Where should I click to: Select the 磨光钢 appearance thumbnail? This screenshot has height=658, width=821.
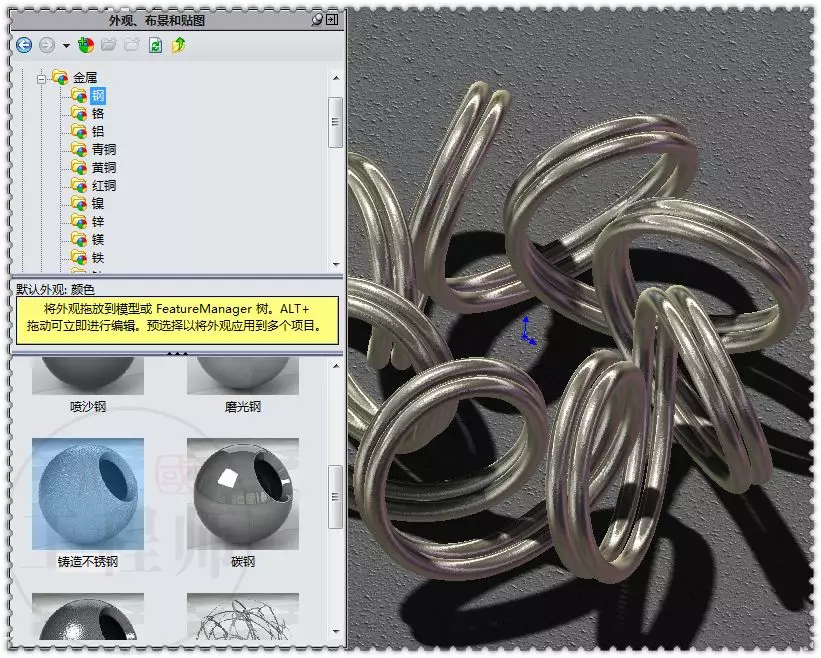tap(243, 375)
